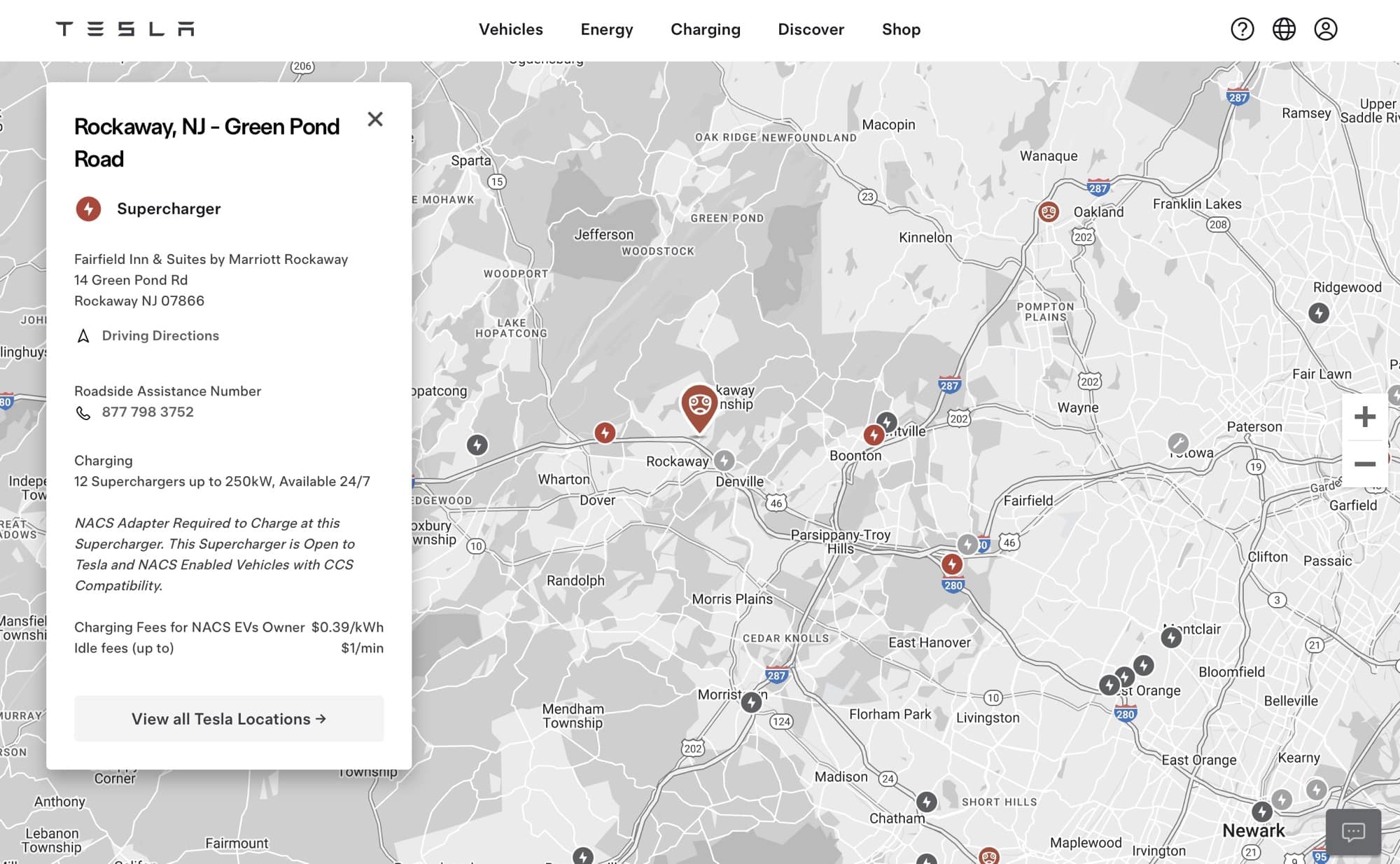Click the $1/min idle fee value
1400x864 pixels.
[x=362, y=648]
